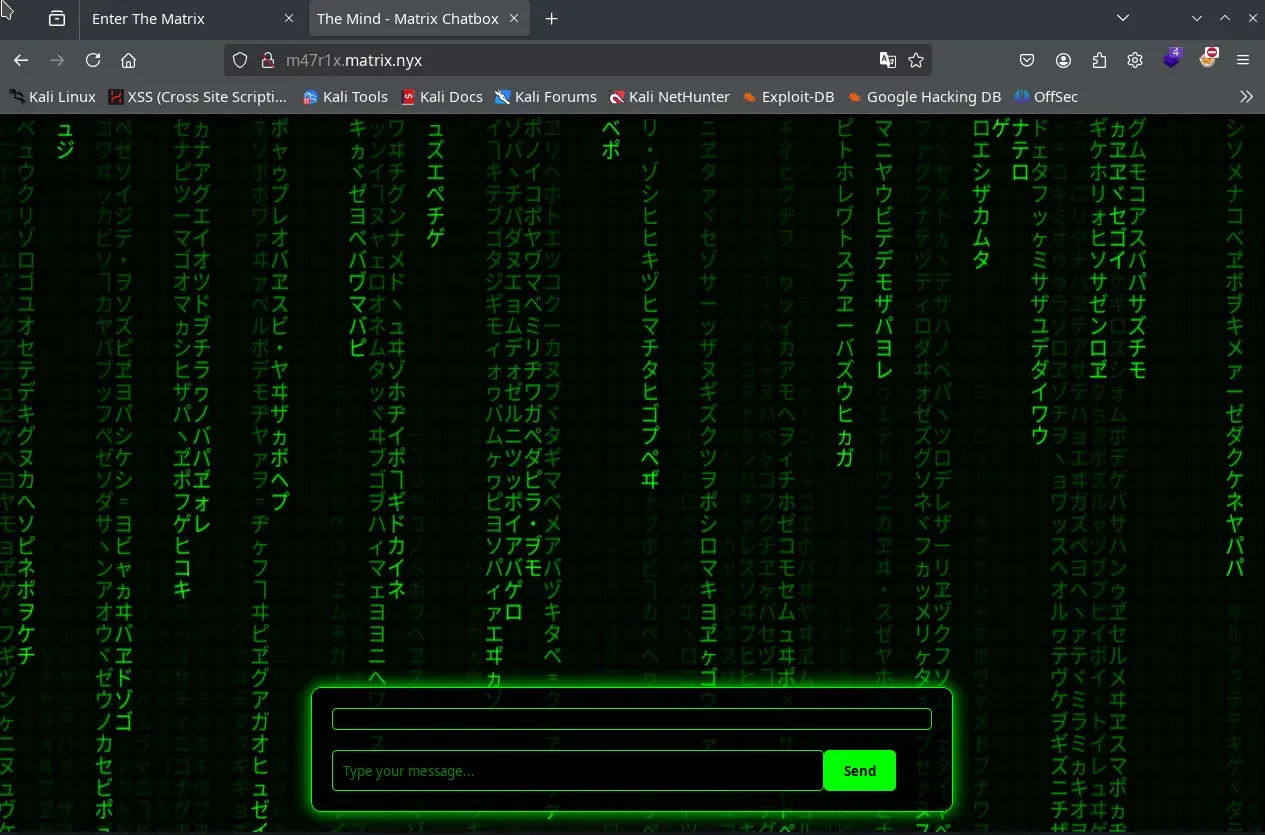The image size is (1265, 835).
Task: Open the list all tabs dropdown
Action: 1123,18
